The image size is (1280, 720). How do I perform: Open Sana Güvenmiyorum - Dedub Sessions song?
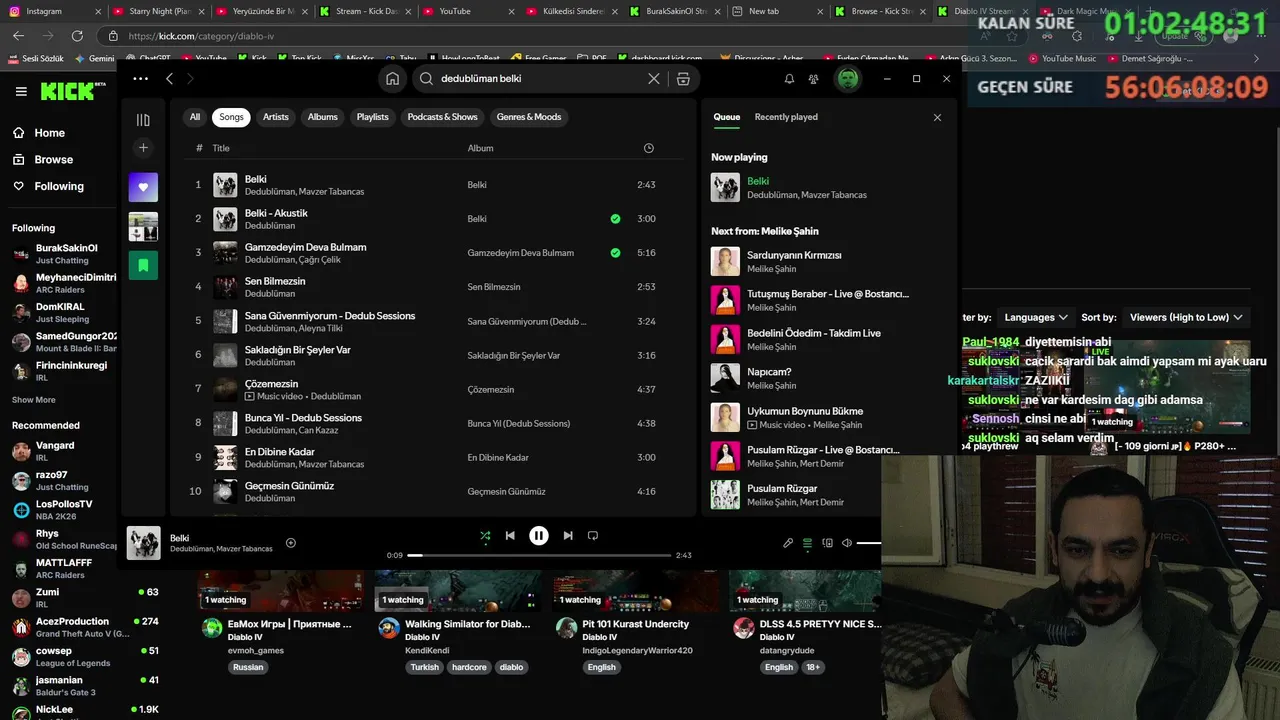[x=330, y=316]
